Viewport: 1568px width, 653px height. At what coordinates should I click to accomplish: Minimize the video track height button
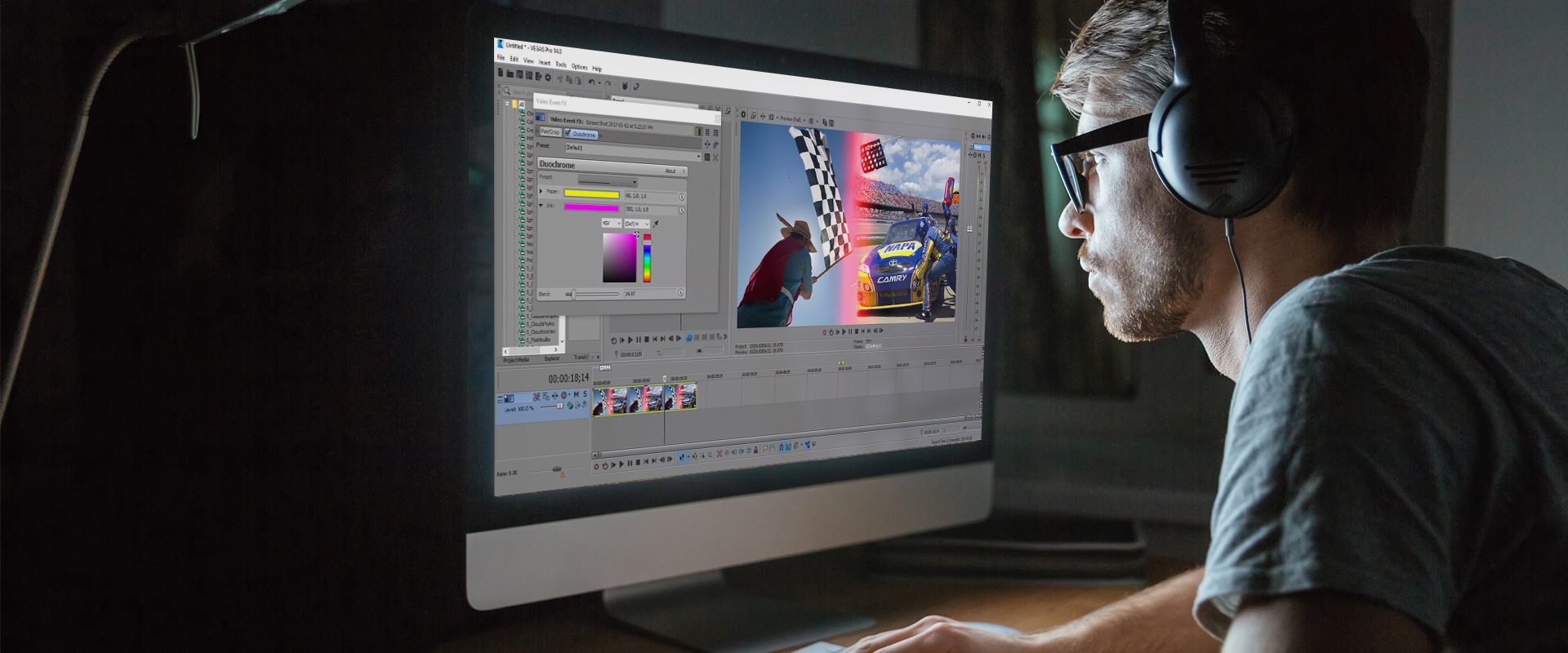pyautogui.click(x=500, y=398)
